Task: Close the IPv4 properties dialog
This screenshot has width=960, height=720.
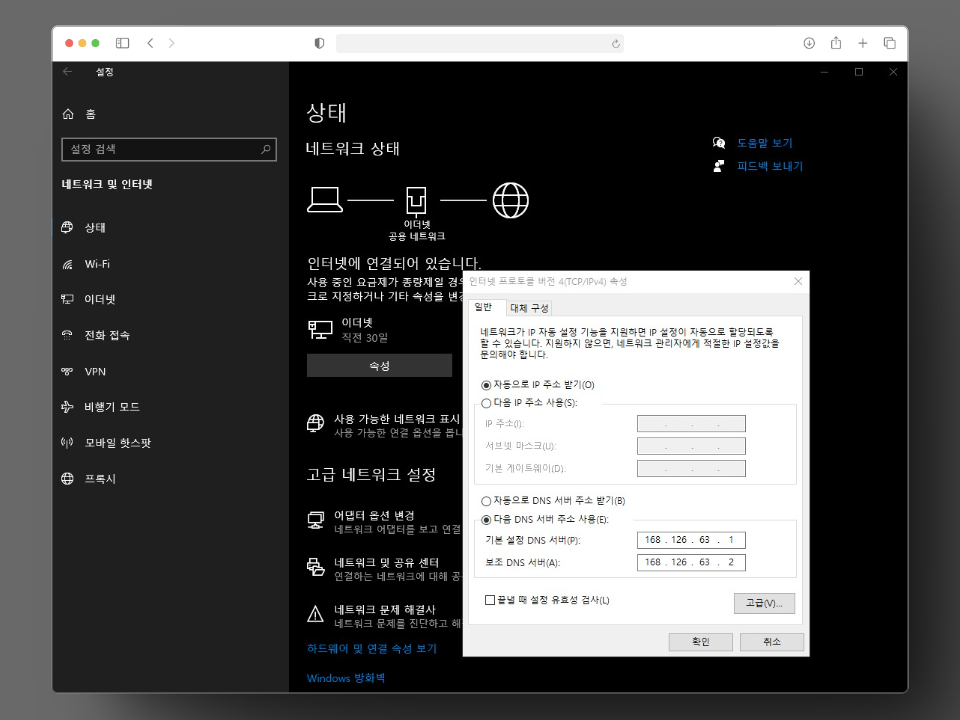Action: 798,281
